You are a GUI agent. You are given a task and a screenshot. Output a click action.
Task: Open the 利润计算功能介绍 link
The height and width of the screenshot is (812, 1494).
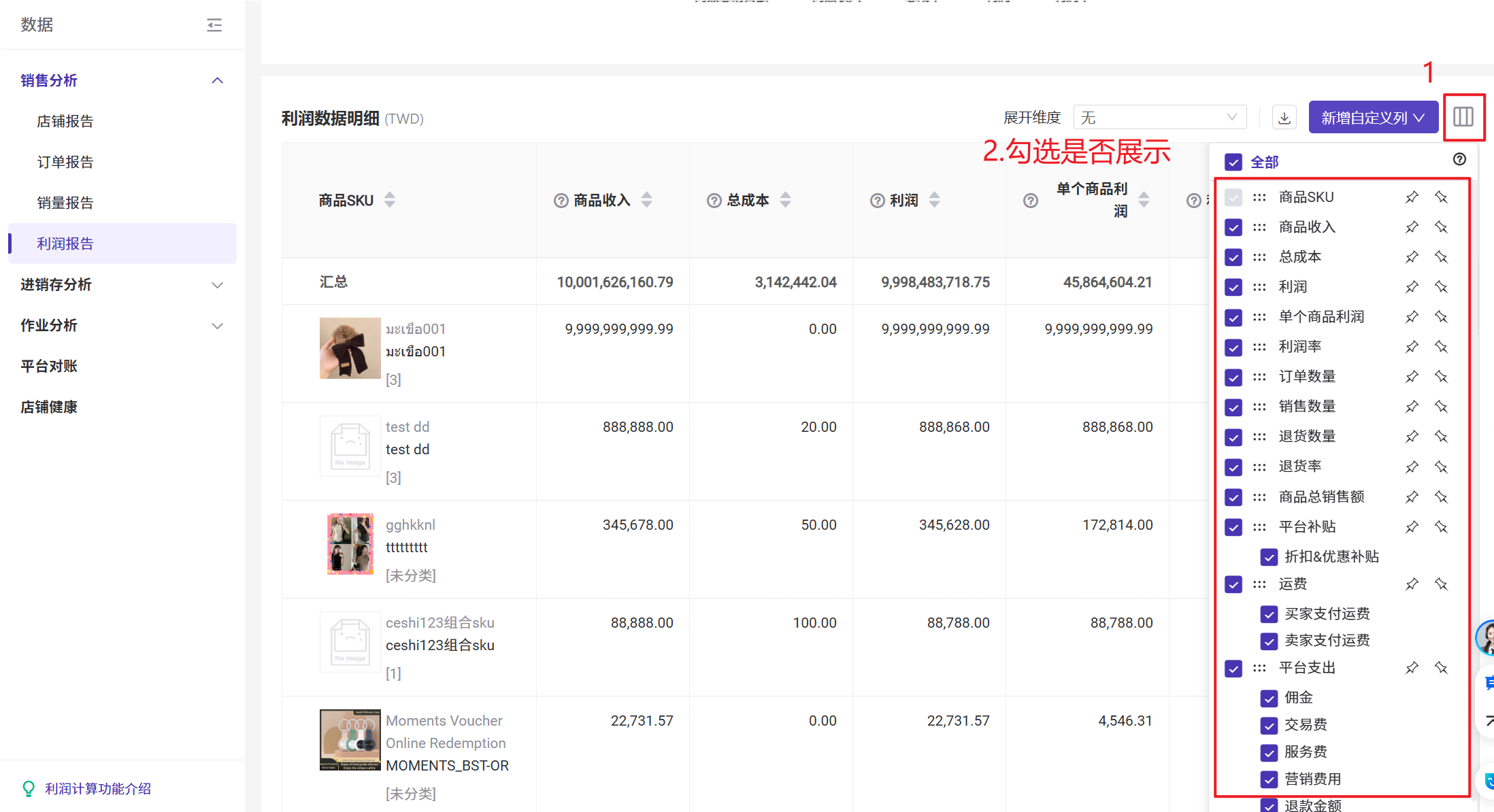click(x=98, y=789)
